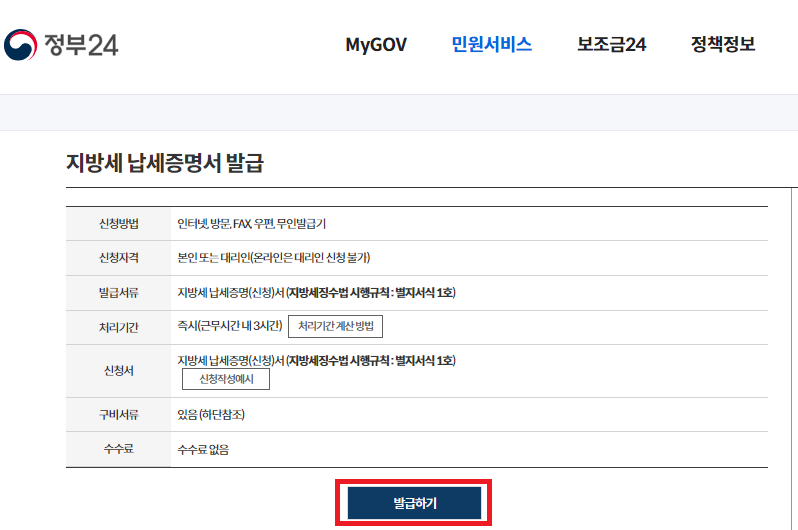Click the 신청방법 row label

tap(119, 224)
